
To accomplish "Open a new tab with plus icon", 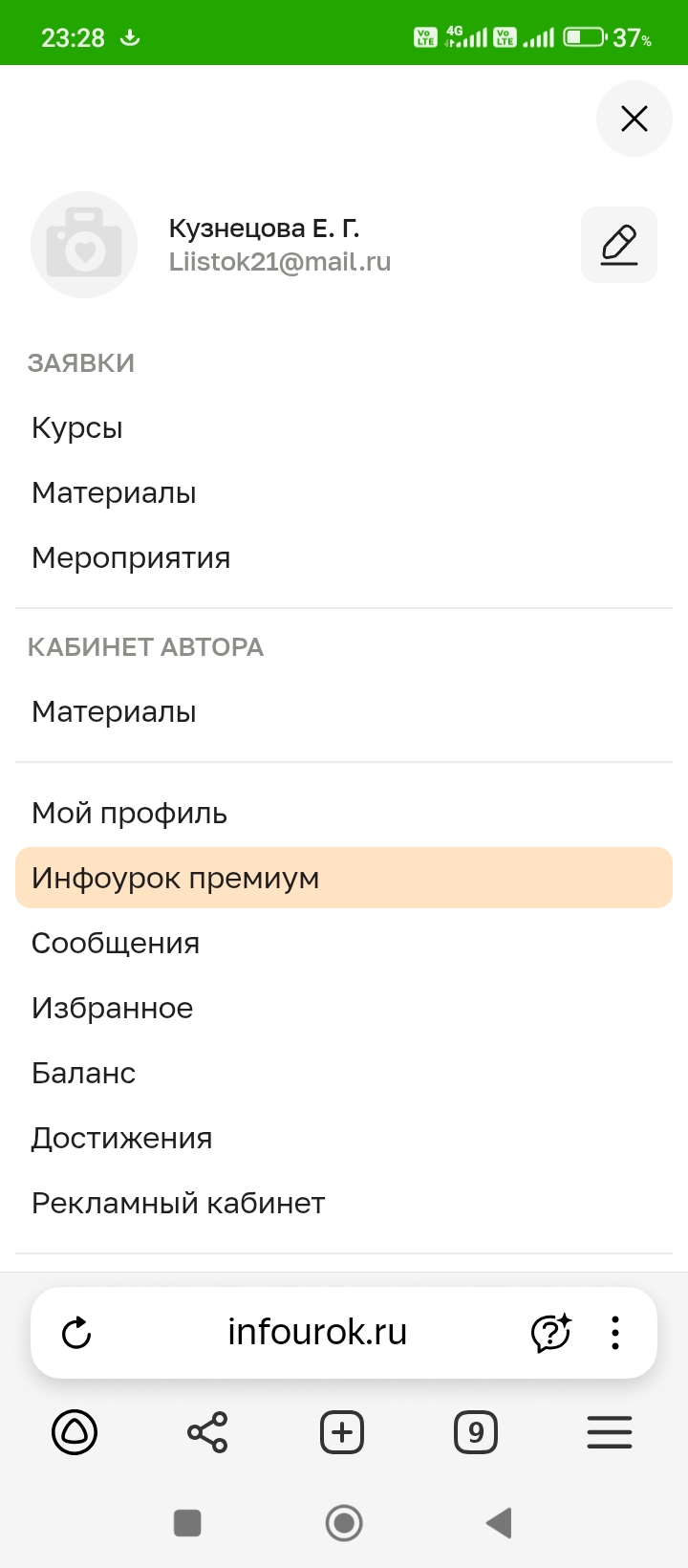I will [342, 1432].
